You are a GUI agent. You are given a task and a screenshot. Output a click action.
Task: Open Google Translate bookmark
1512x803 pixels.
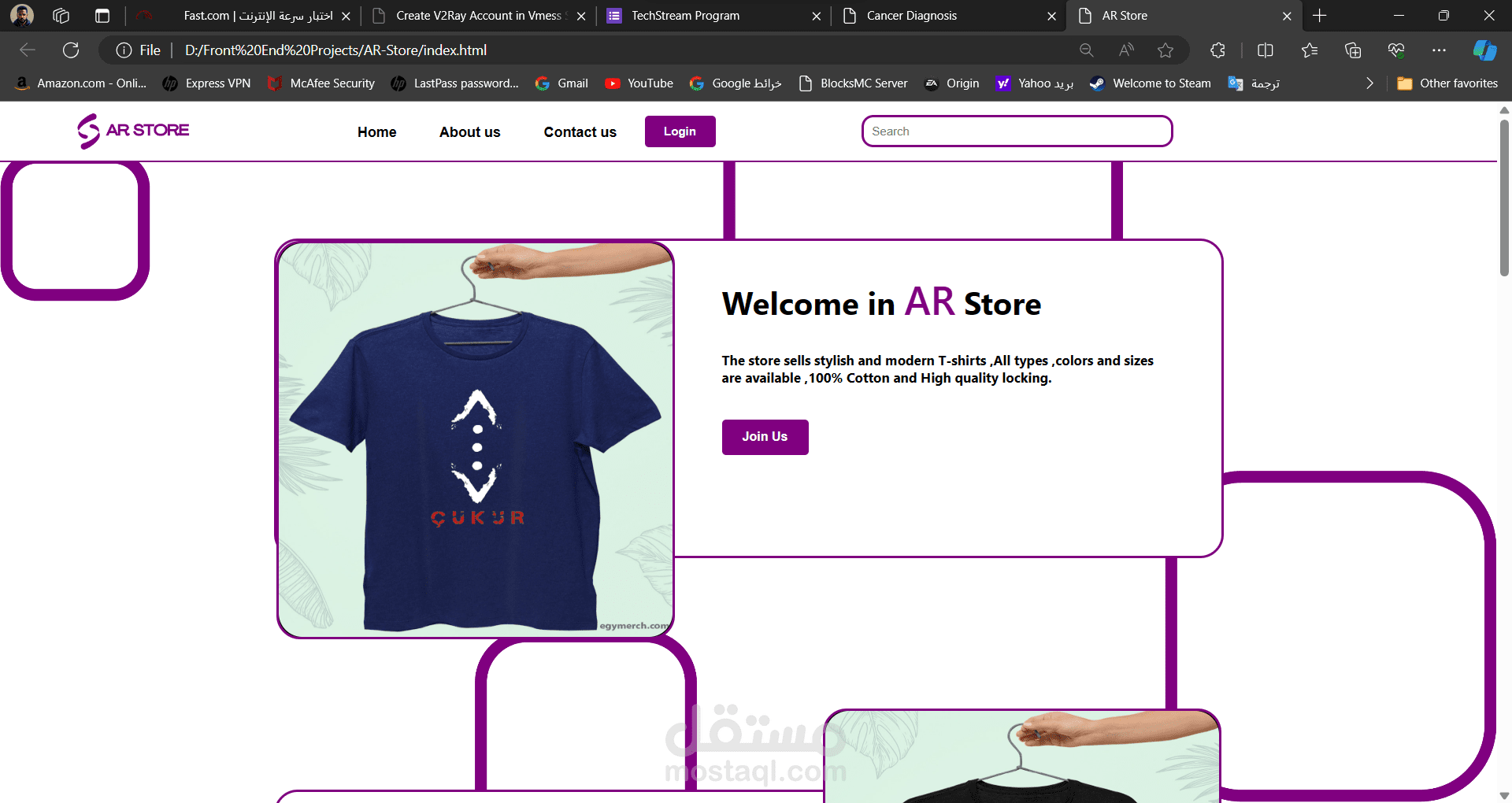coord(1254,83)
